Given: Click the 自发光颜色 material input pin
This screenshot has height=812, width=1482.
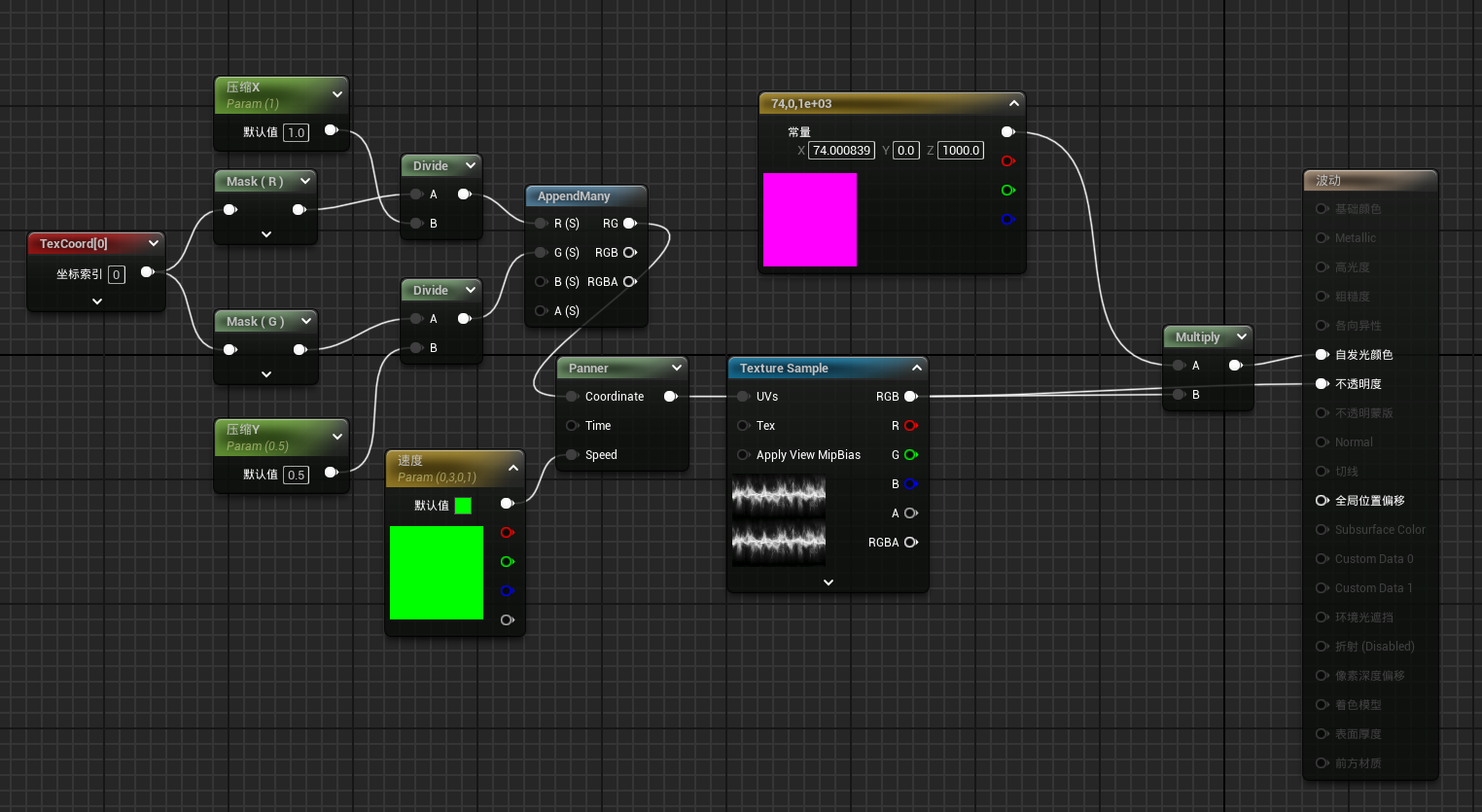Looking at the screenshot, I should pyautogui.click(x=1323, y=355).
